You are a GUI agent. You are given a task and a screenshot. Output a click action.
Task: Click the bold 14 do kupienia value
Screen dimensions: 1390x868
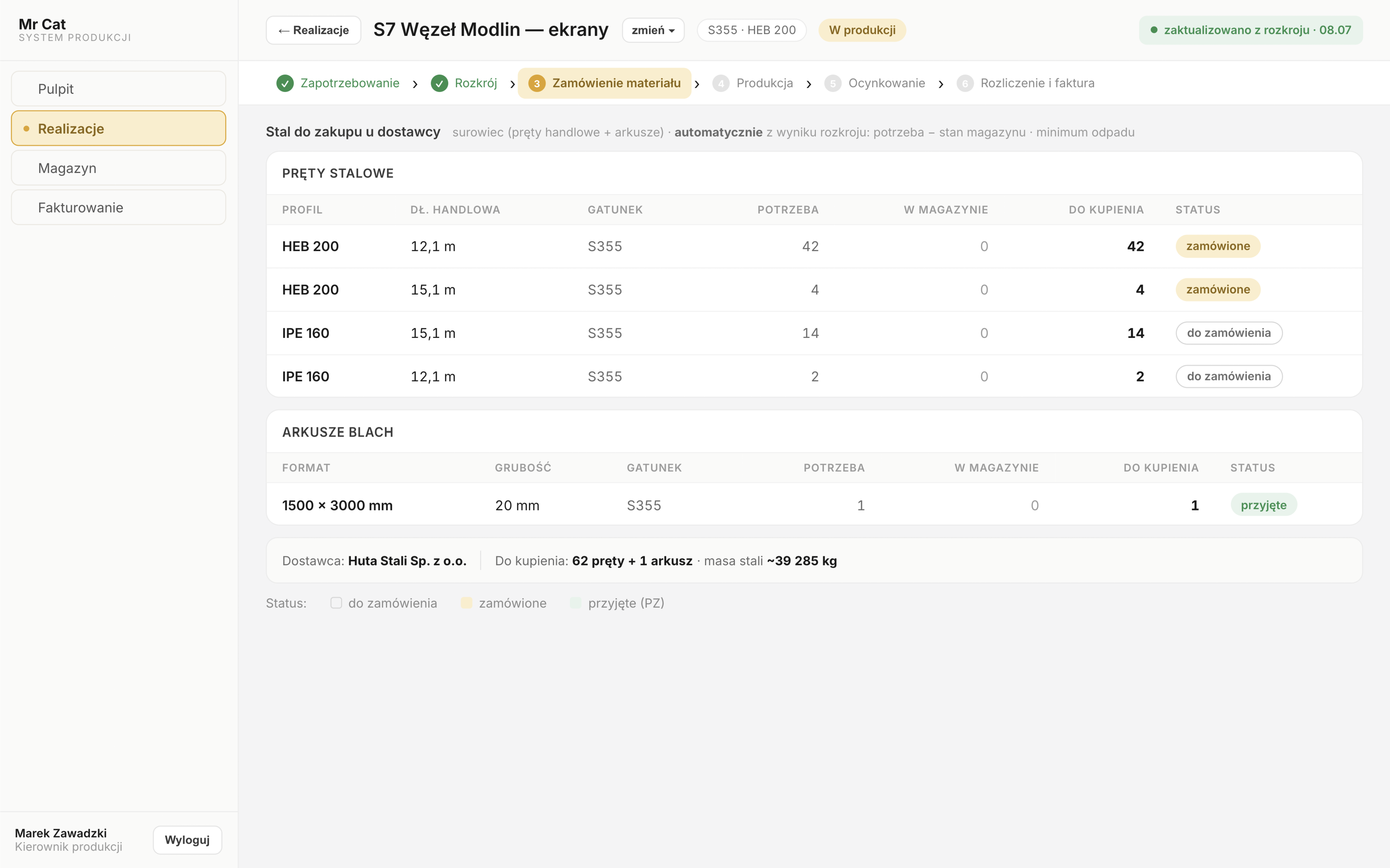[x=1135, y=333]
